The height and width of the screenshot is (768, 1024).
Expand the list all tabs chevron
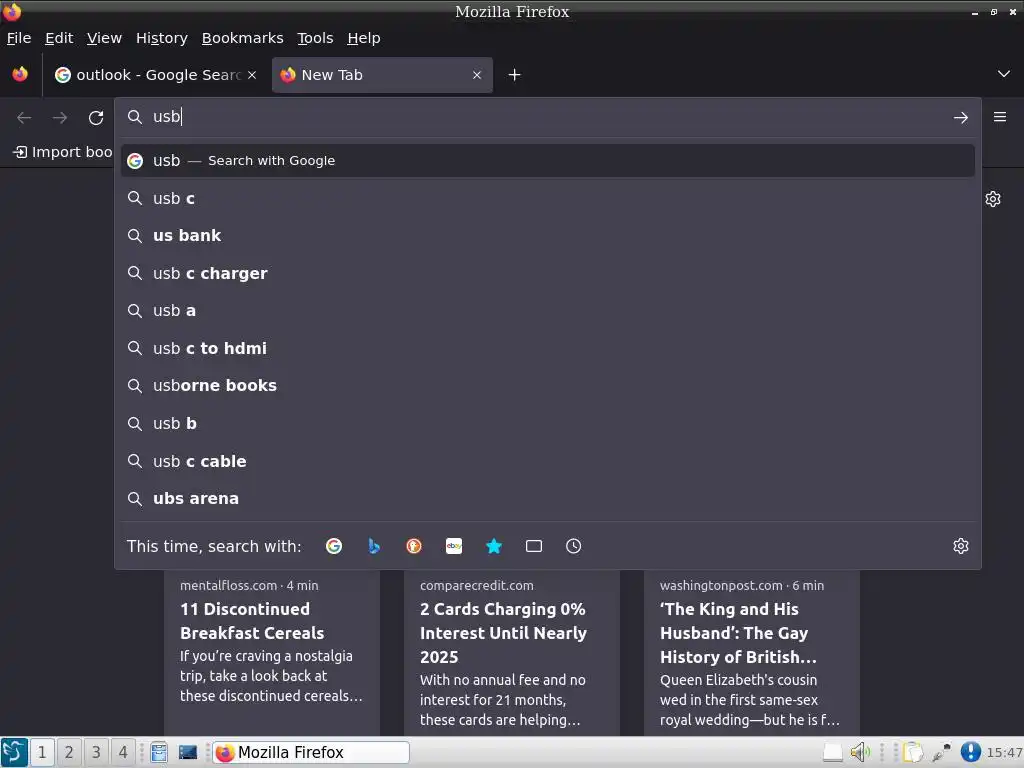[x=1004, y=74]
